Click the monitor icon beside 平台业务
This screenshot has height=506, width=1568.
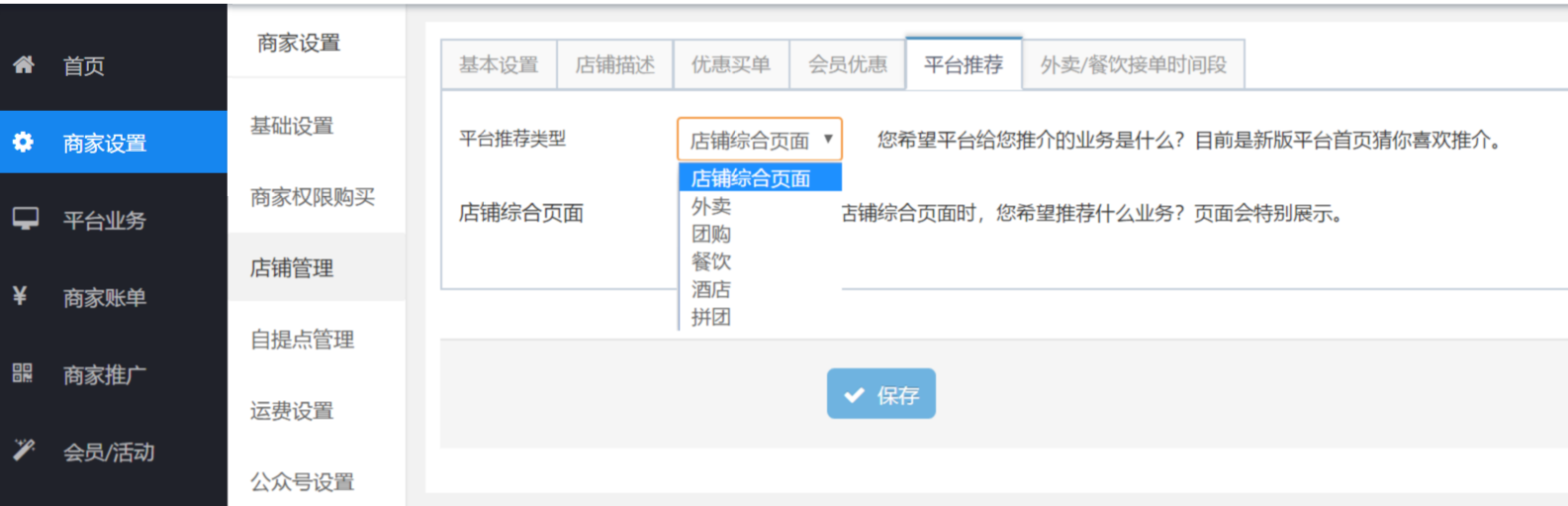(x=25, y=220)
